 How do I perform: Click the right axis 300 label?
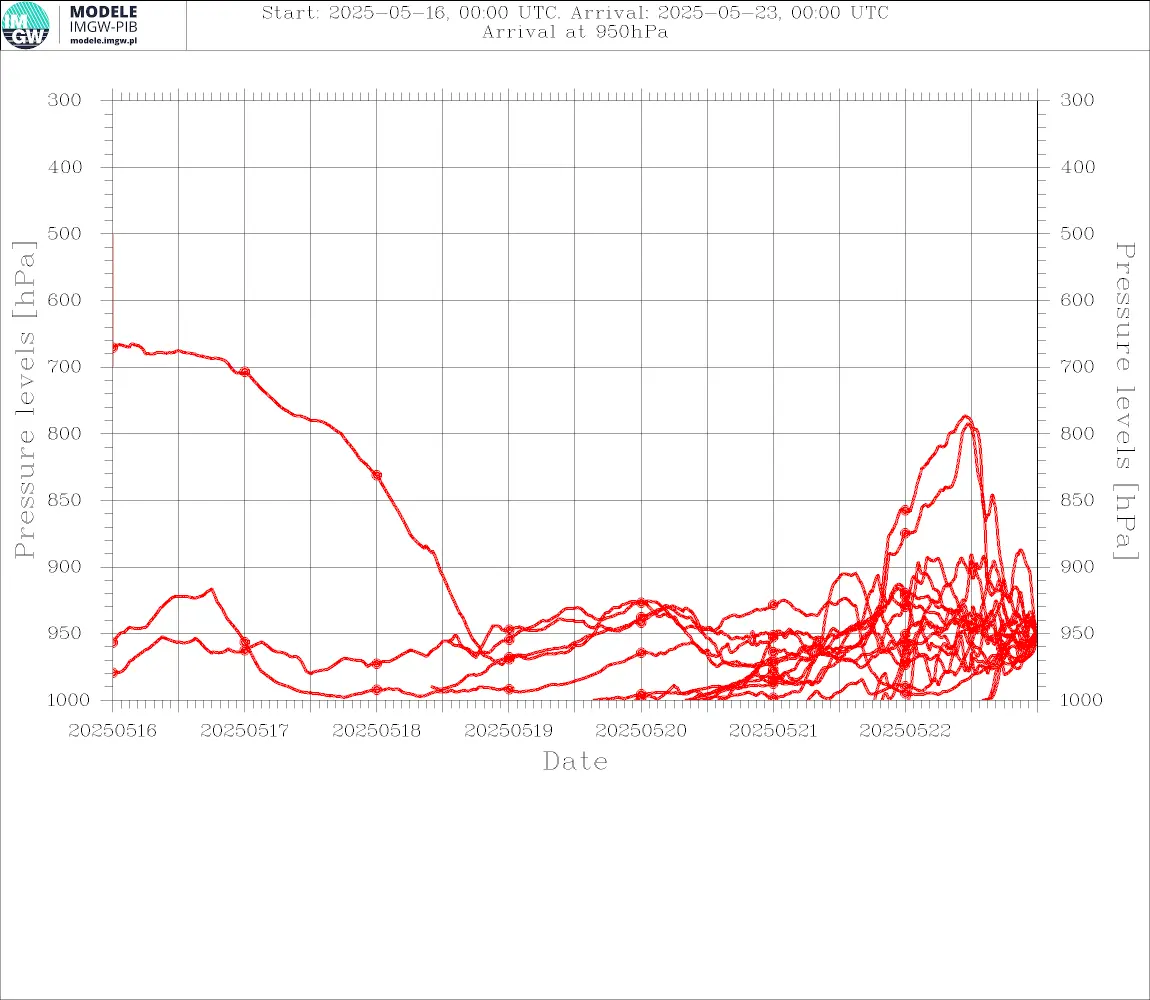(x=1077, y=100)
